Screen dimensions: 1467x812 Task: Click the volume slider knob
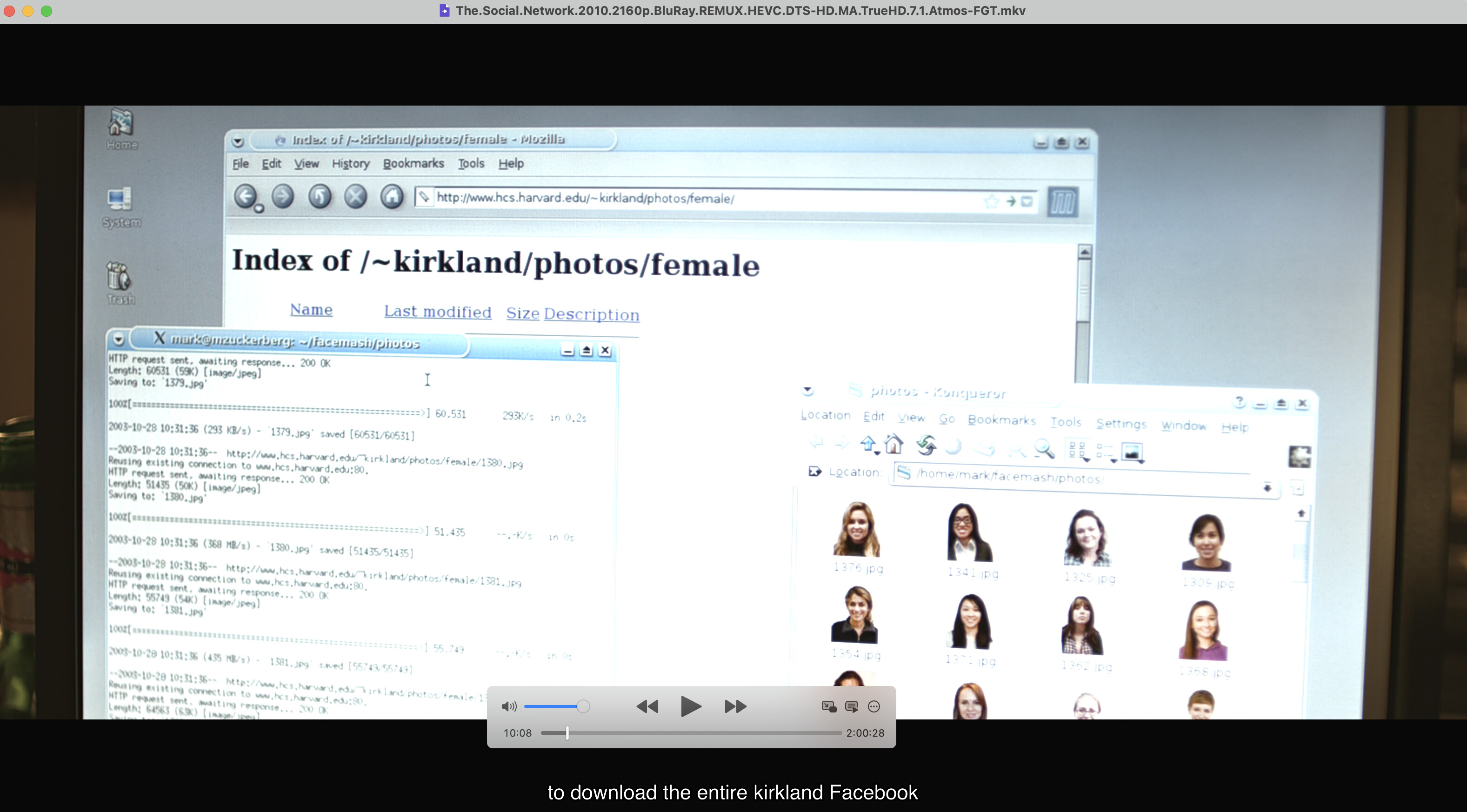pos(583,706)
